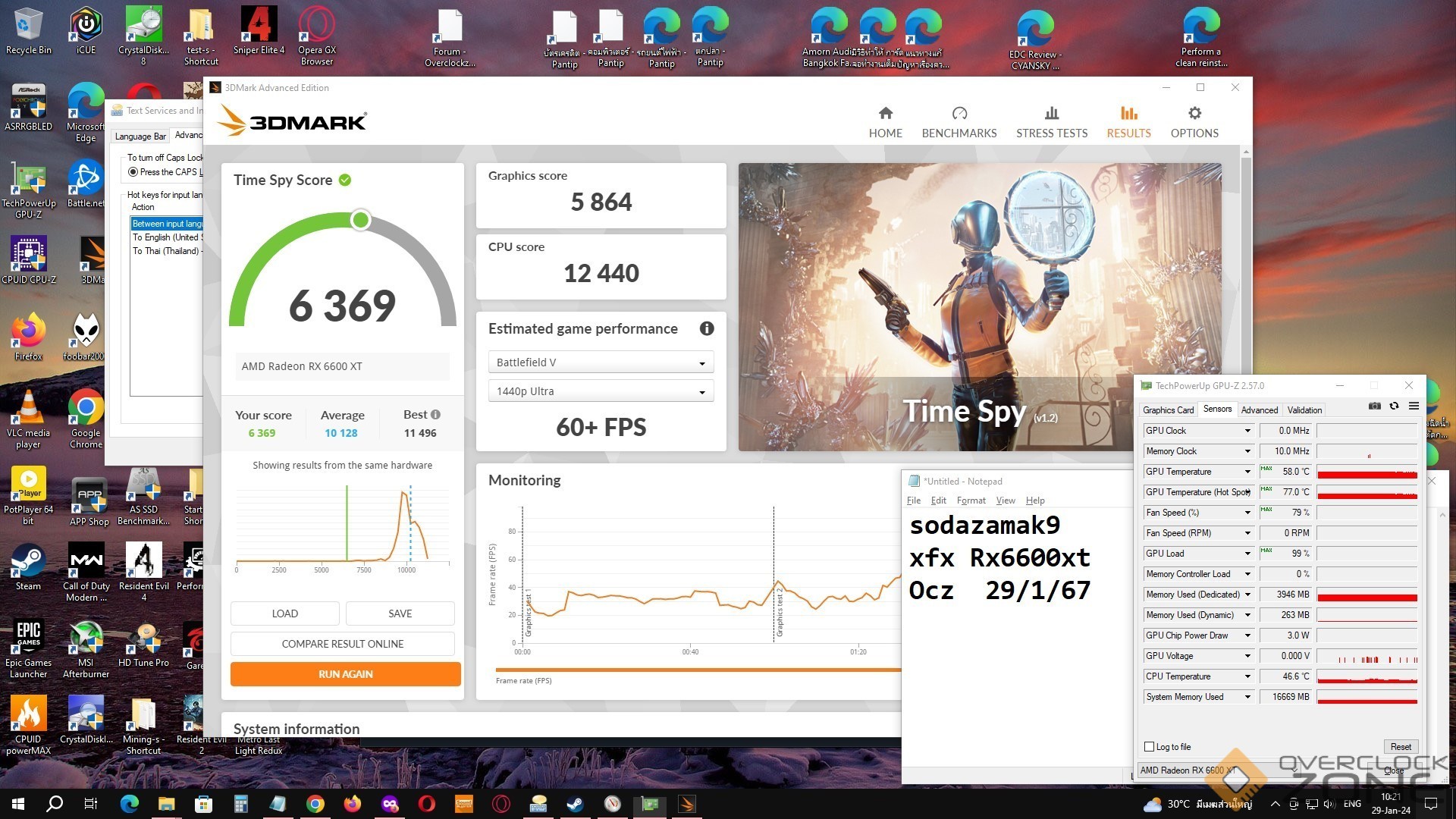Click the orange RUN AGAIN button
Screen dimensions: 1456x819
point(345,674)
